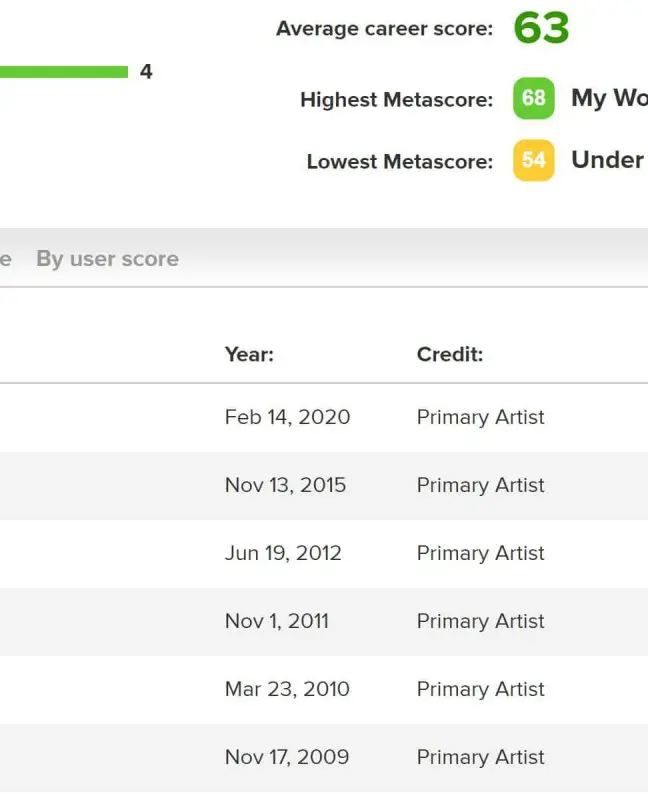Click the green 68 Metascore badge

[533, 99]
